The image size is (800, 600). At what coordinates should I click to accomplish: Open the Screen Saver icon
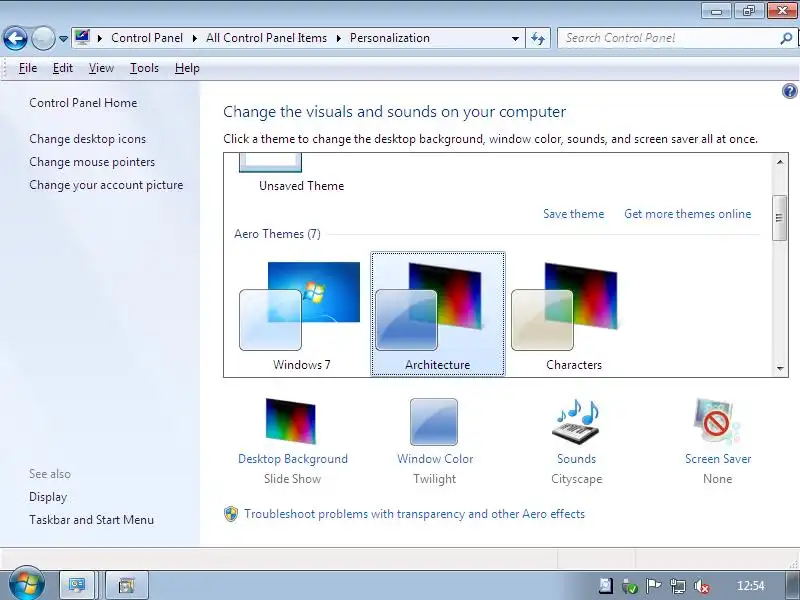coord(717,421)
